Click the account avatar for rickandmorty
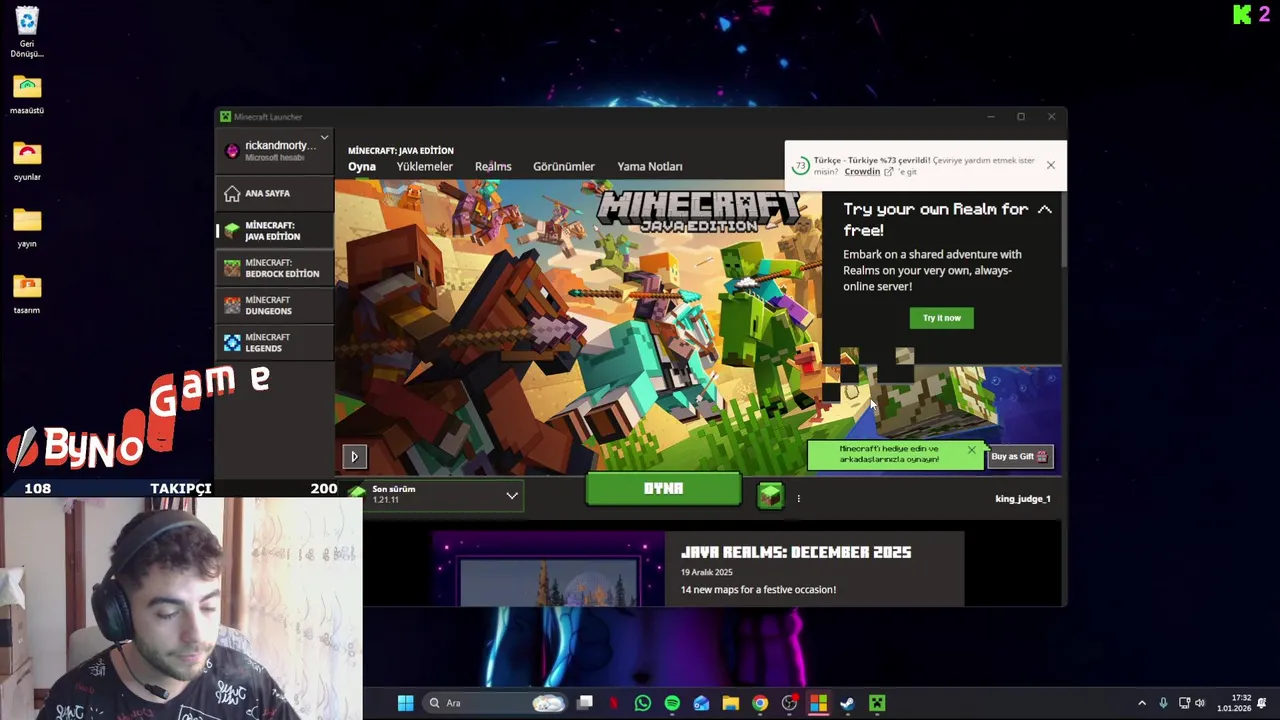The width and height of the screenshot is (1280, 720). pos(232,151)
